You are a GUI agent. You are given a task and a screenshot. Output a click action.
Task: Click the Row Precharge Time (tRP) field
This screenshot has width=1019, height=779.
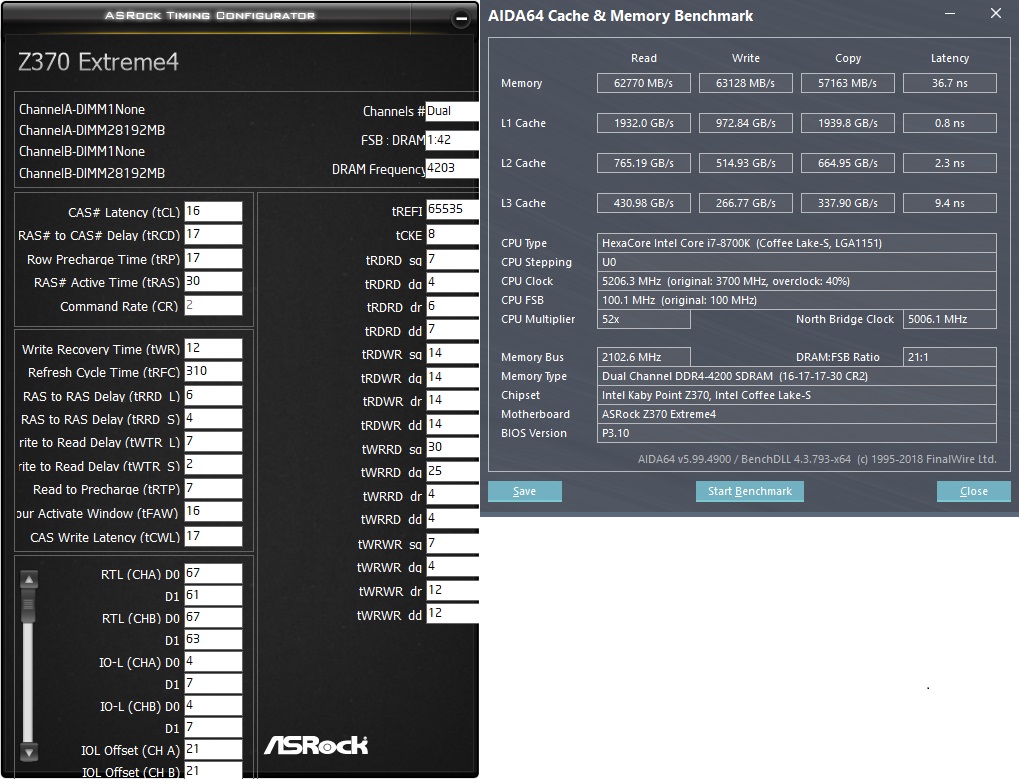point(213,259)
